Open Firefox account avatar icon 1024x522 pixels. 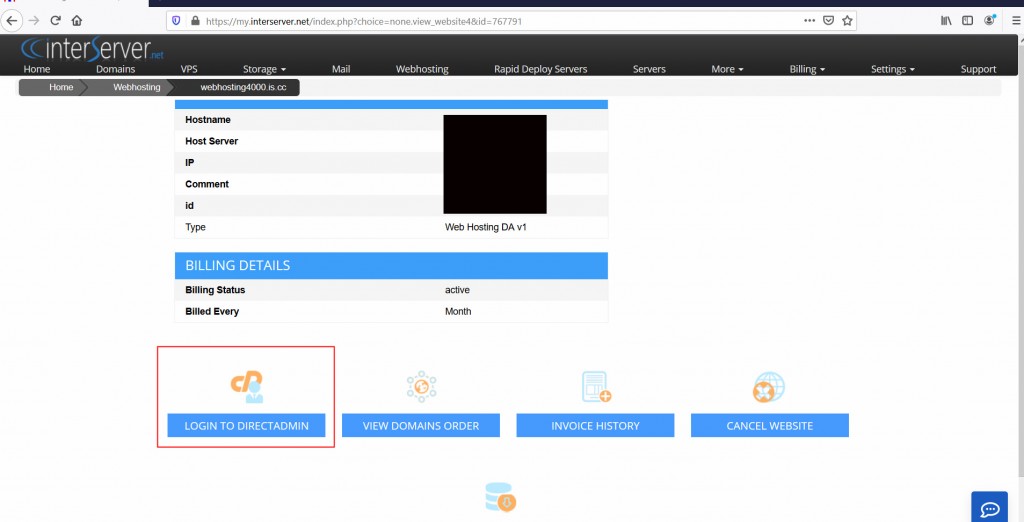pyautogui.click(x=989, y=20)
